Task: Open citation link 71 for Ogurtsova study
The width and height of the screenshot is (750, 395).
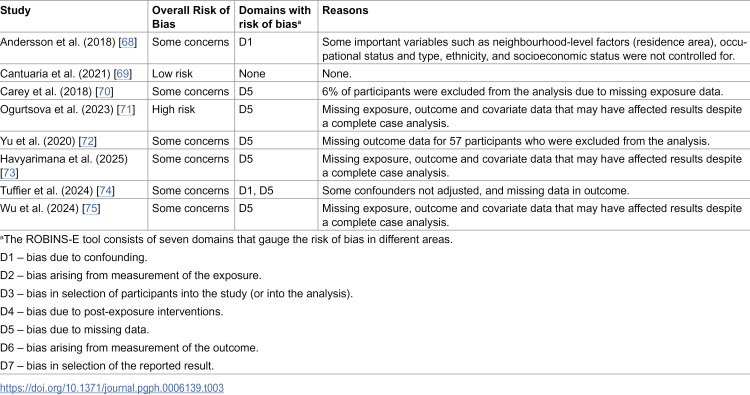Action: pos(126,109)
